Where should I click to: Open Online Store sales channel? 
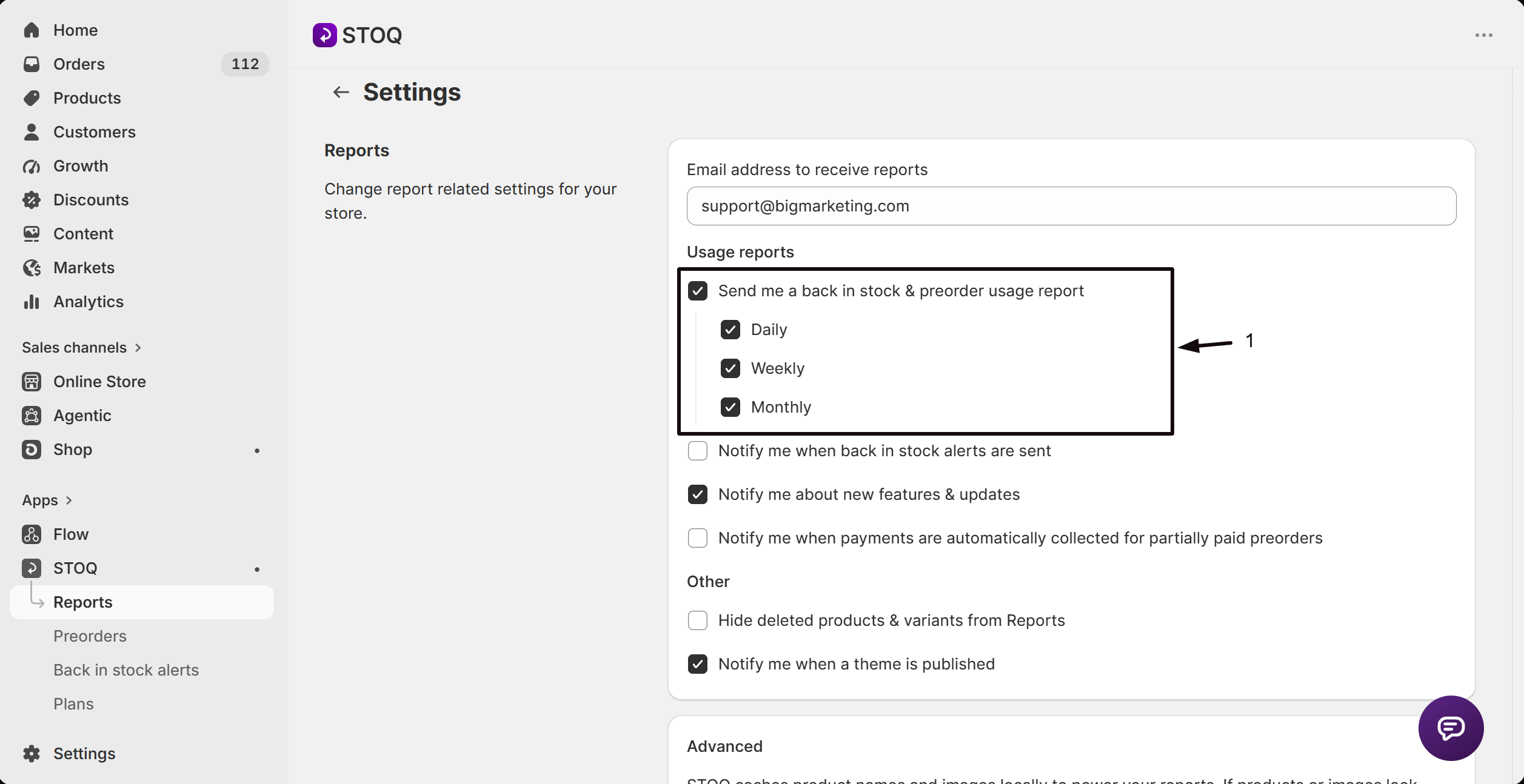click(142, 382)
